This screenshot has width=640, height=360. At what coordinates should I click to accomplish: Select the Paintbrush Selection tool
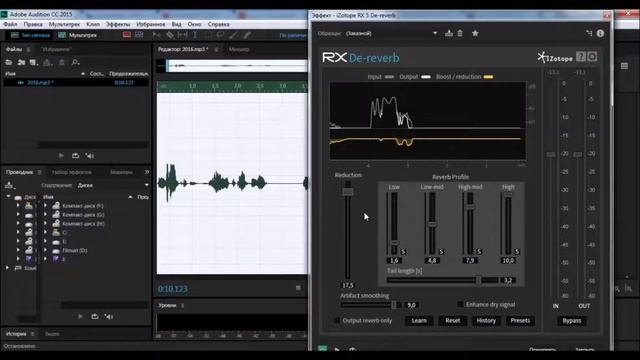tap(233, 35)
